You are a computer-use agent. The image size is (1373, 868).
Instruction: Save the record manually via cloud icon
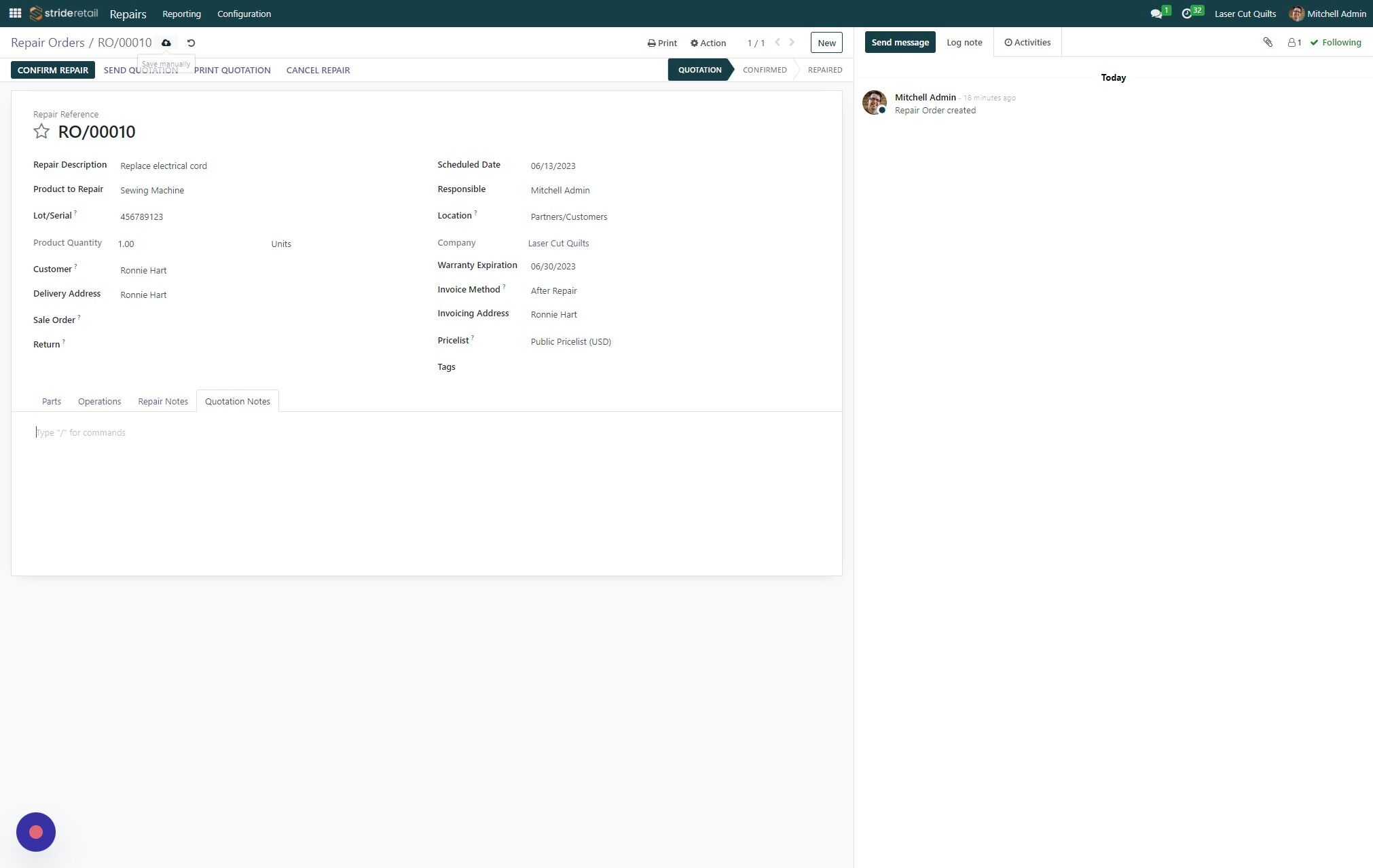(166, 43)
